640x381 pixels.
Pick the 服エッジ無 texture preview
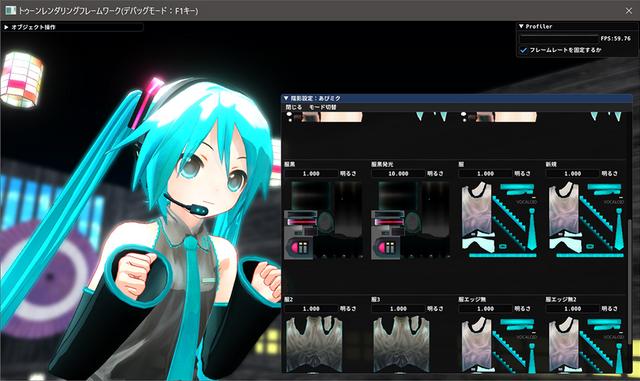click(x=498, y=344)
